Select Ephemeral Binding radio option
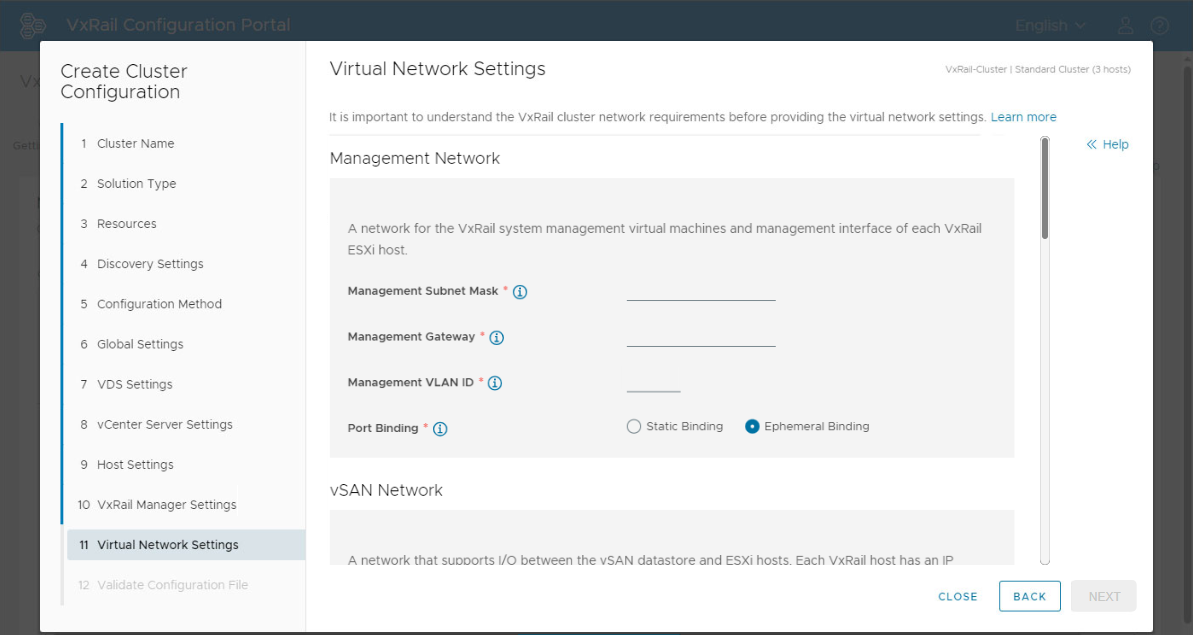The height and width of the screenshot is (635, 1193). point(752,427)
